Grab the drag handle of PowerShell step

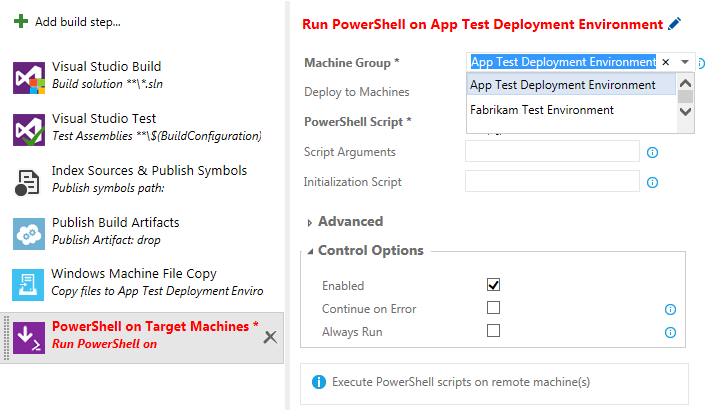click(6, 338)
